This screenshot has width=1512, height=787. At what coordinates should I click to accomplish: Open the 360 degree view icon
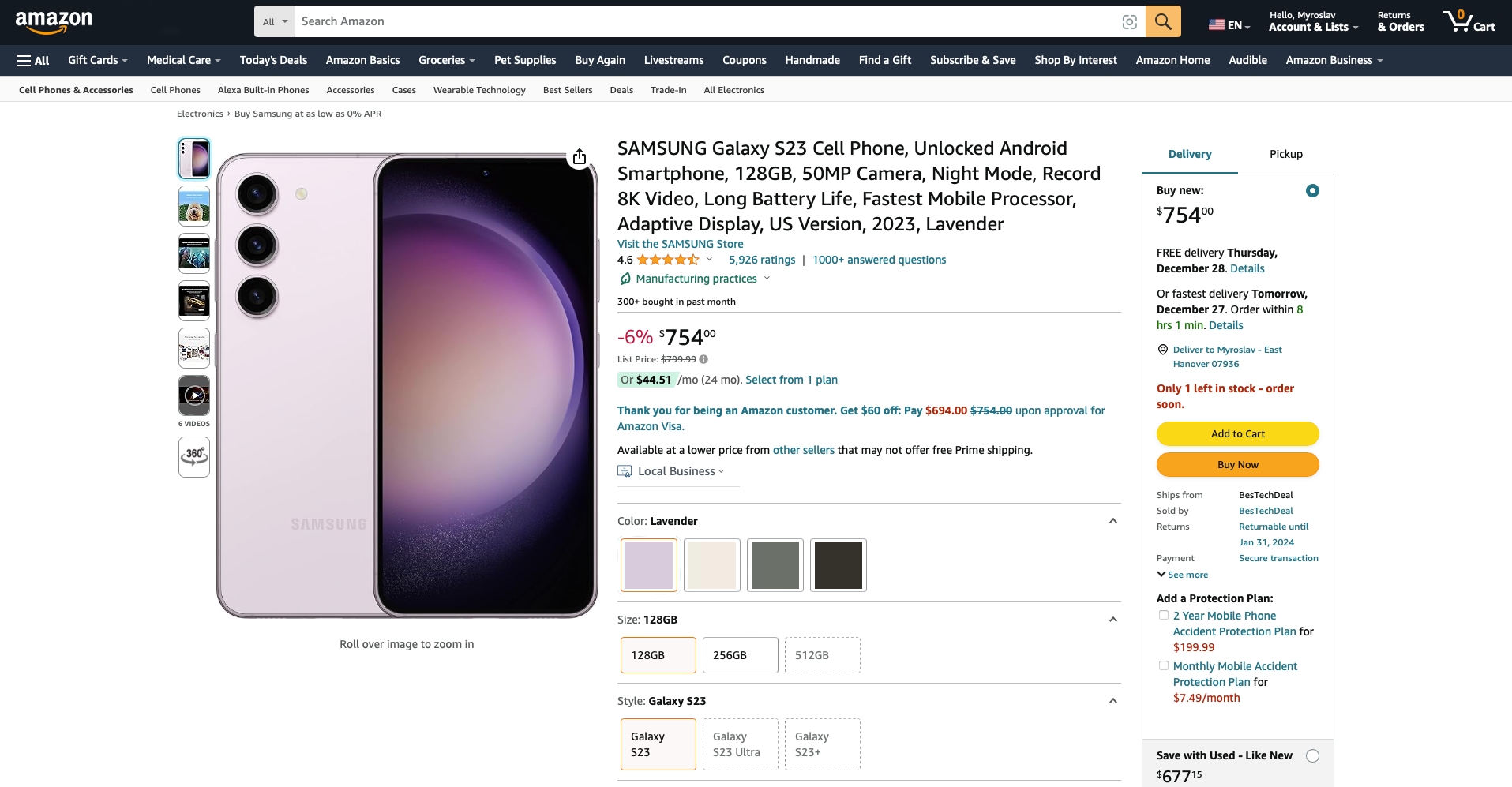(194, 457)
